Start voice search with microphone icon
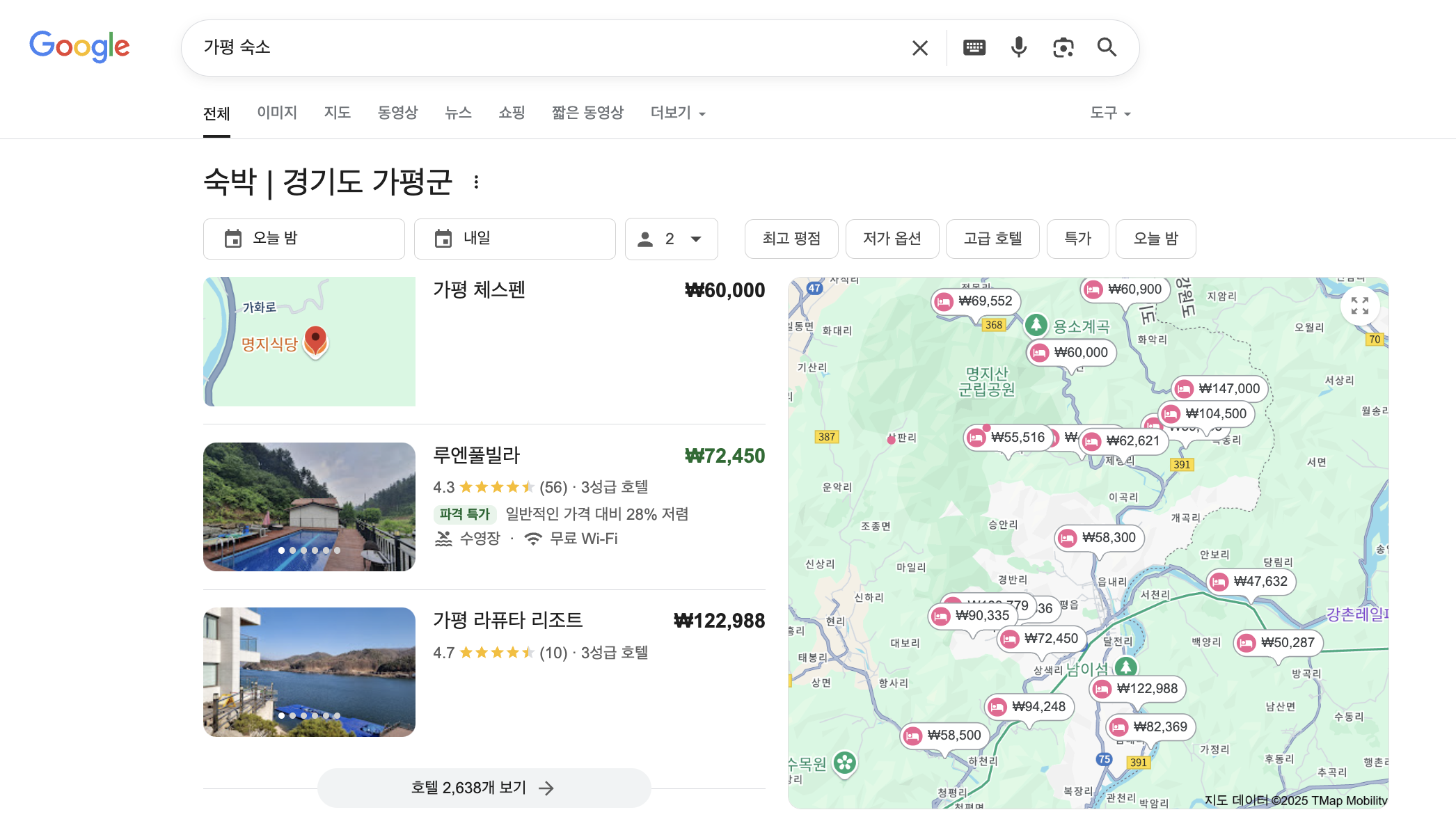Viewport: 1456px width, 835px height. point(1018,47)
